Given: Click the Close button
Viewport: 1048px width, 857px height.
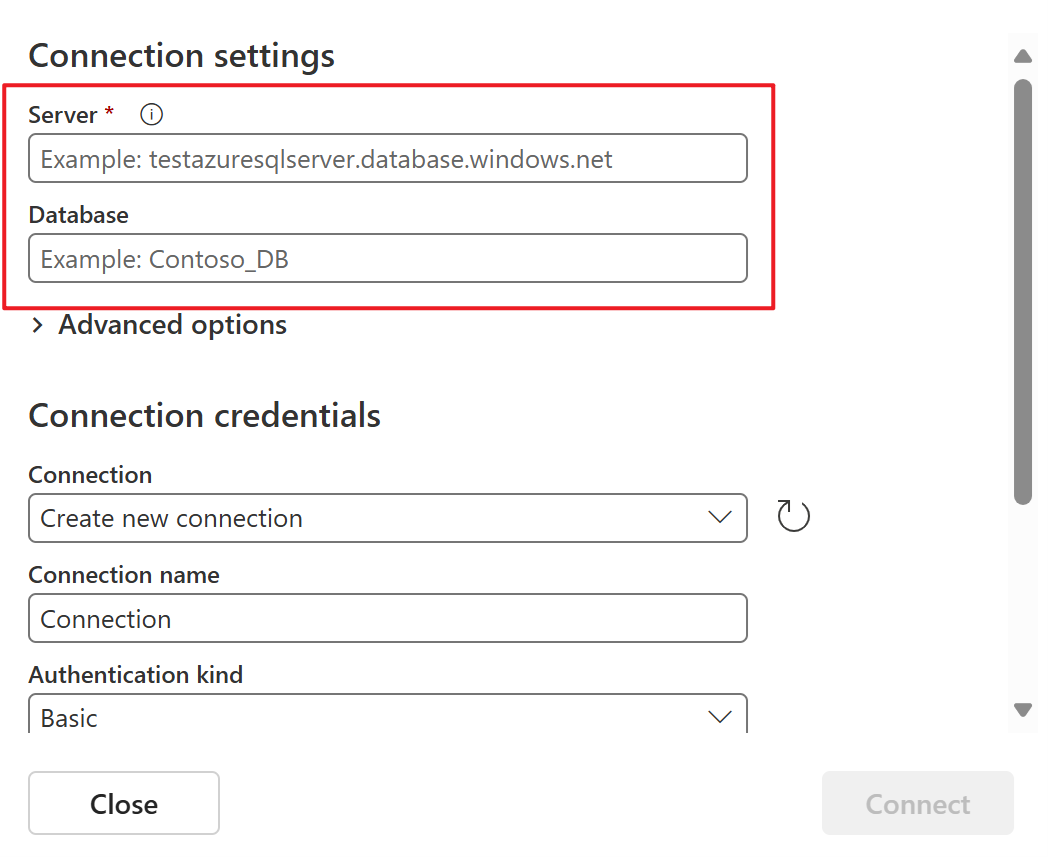Looking at the screenshot, I should [x=123, y=803].
